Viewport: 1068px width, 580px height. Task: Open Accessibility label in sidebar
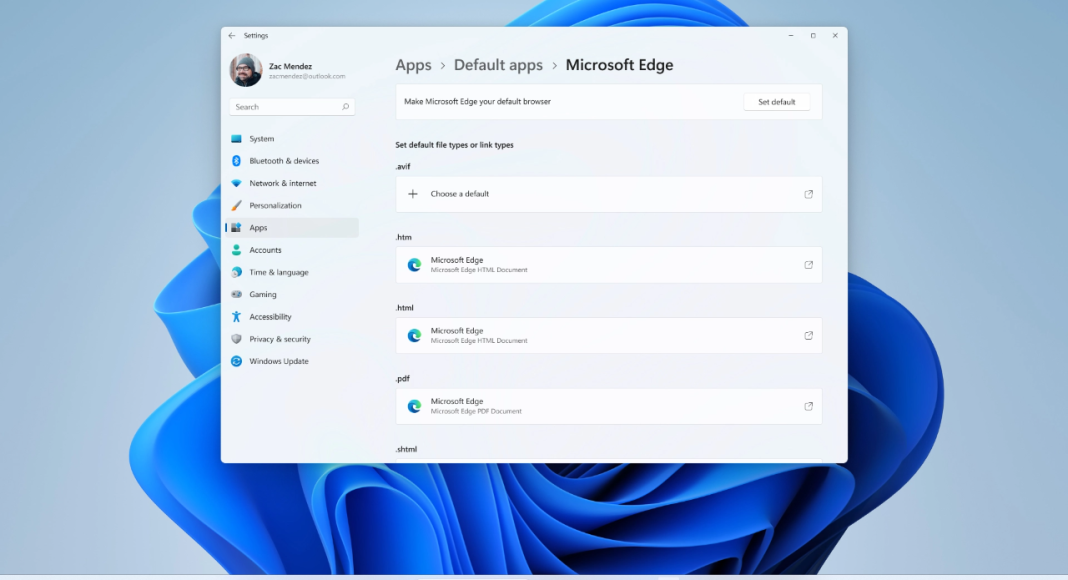tap(270, 317)
